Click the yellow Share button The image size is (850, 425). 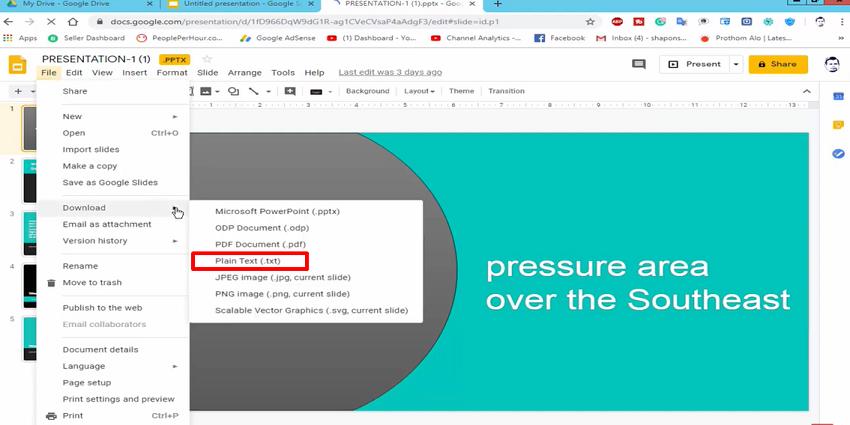tap(778, 64)
